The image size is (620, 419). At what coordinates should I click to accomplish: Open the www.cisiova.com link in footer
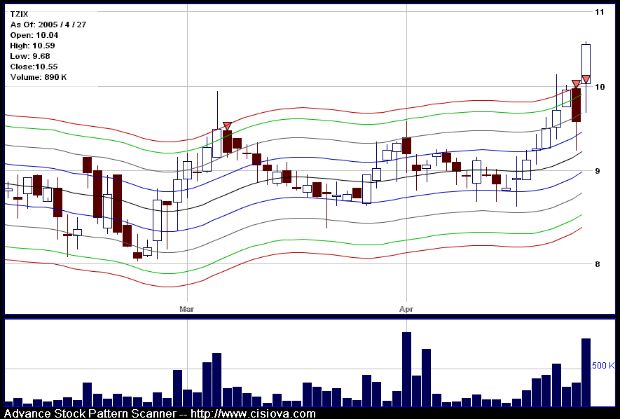[x=253, y=414]
